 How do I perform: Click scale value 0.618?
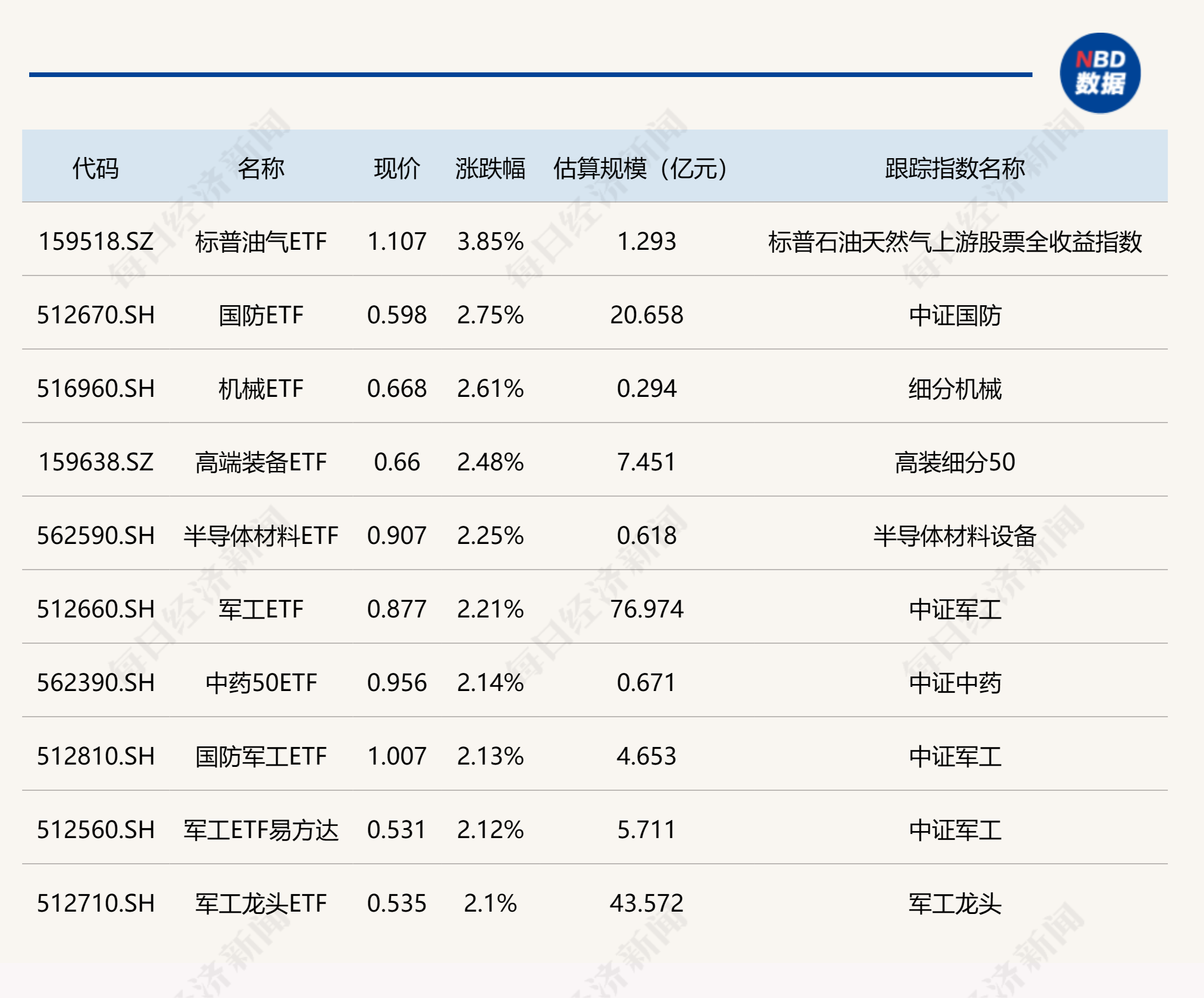647,536
